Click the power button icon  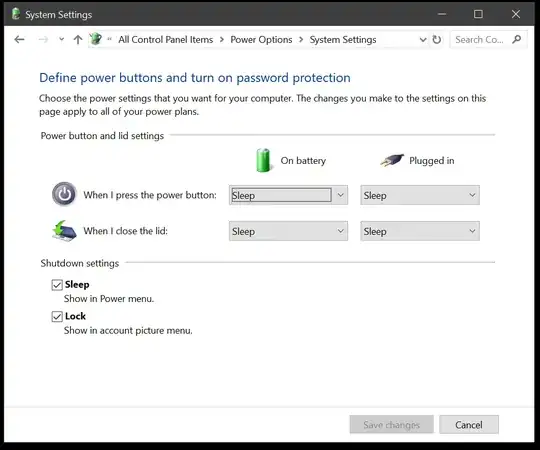pos(64,194)
